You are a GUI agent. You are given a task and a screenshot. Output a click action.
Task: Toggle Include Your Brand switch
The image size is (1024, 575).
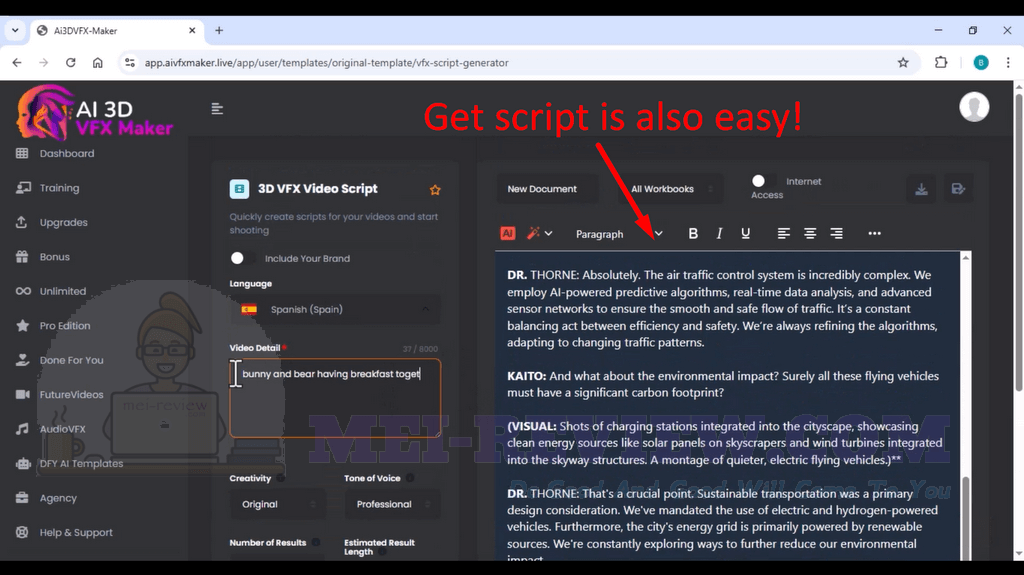pyautogui.click(x=242, y=258)
